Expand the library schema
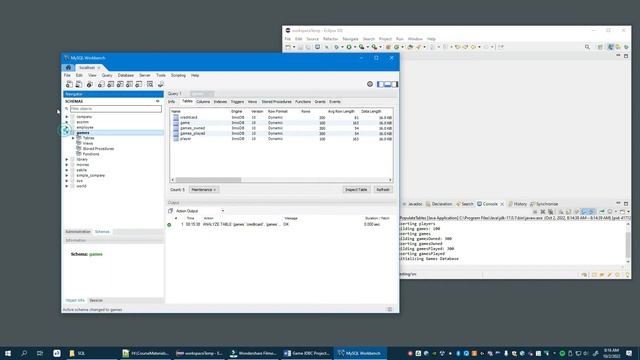640x360 pixels. (67, 159)
